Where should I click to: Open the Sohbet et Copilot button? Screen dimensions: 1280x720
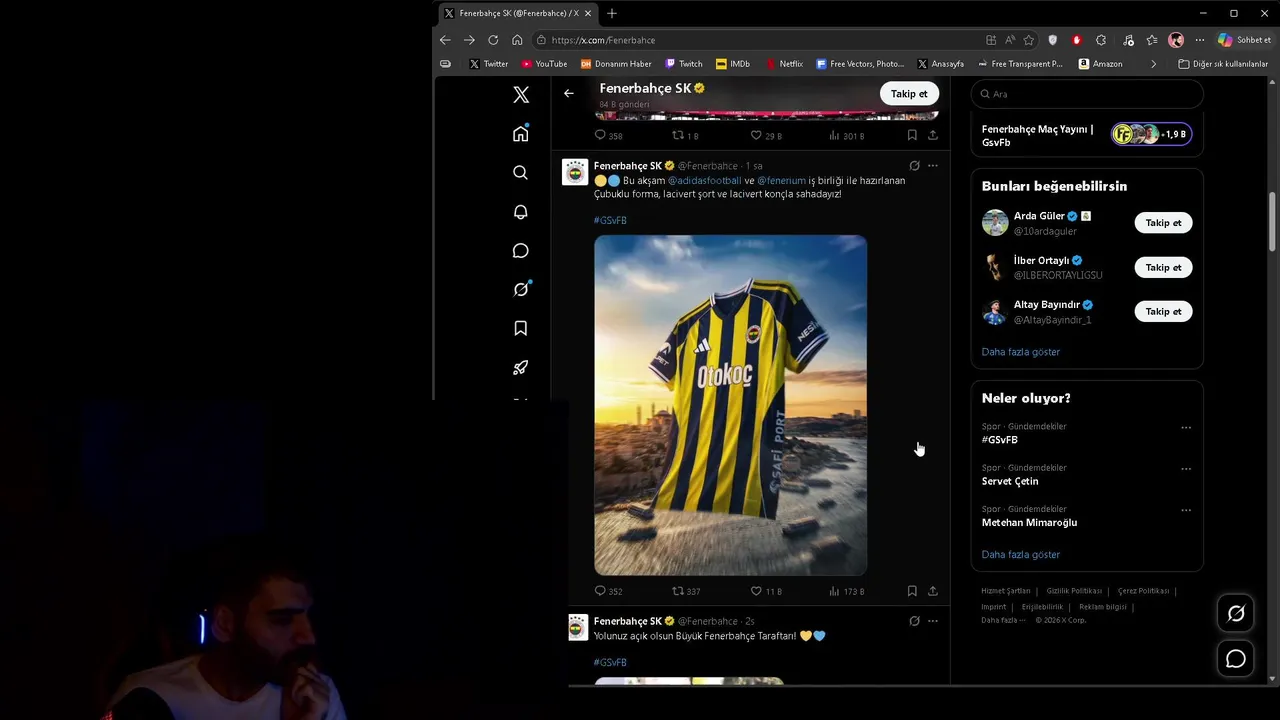[1244, 40]
